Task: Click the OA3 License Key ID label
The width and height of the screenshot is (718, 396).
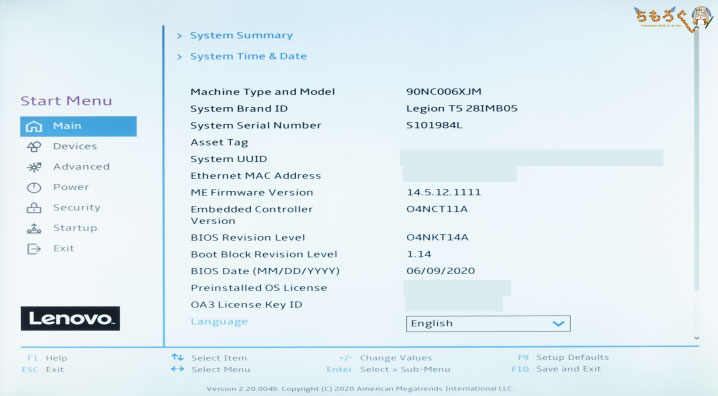Action: (246, 304)
